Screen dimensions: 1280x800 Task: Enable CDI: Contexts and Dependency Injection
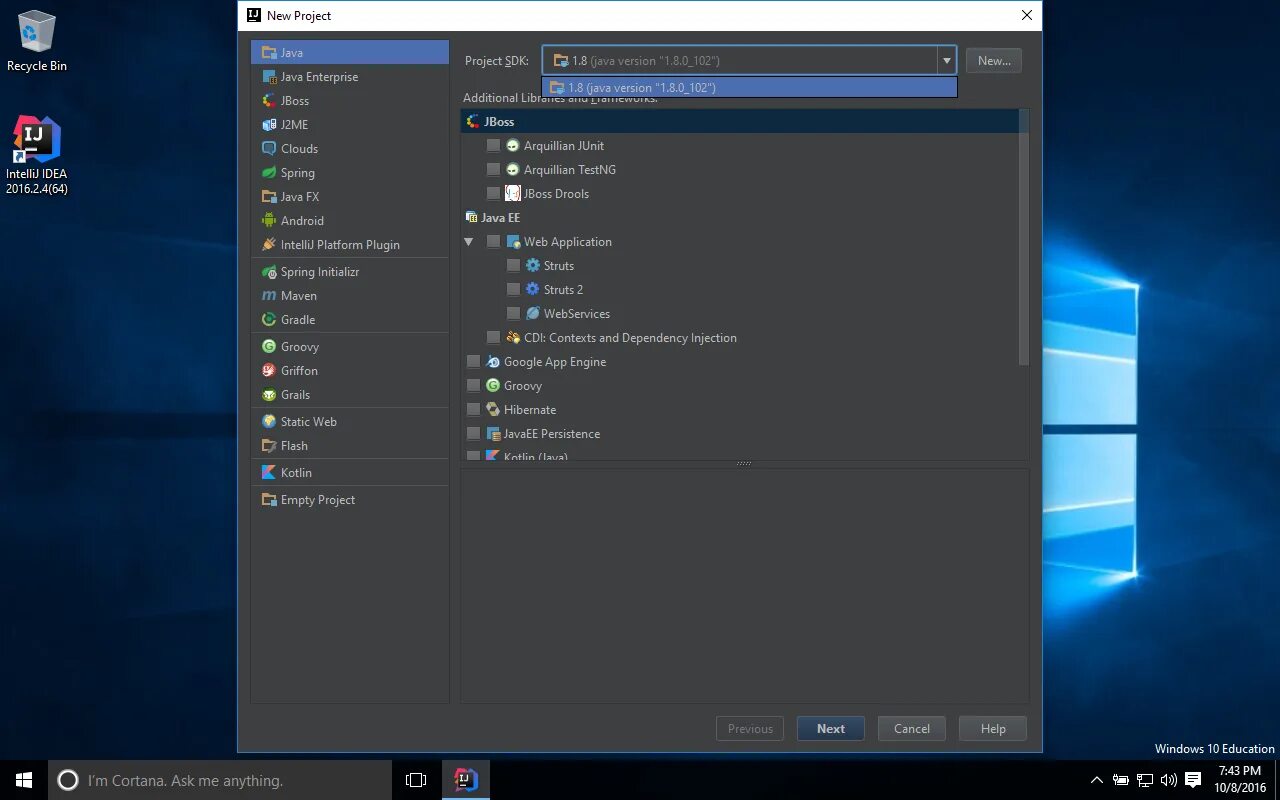tap(493, 337)
